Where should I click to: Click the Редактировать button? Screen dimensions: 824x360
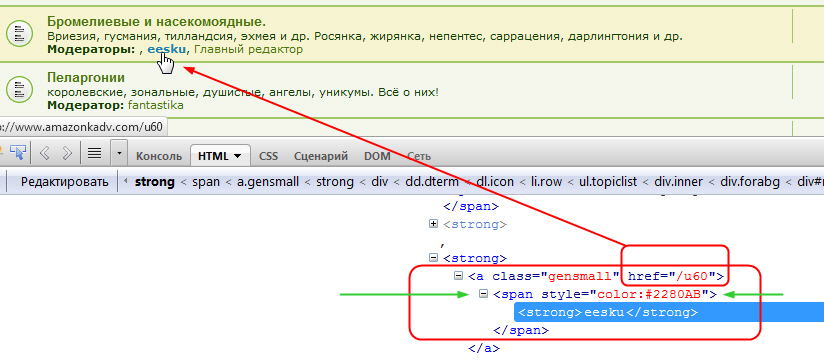click(x=65, y=182)
